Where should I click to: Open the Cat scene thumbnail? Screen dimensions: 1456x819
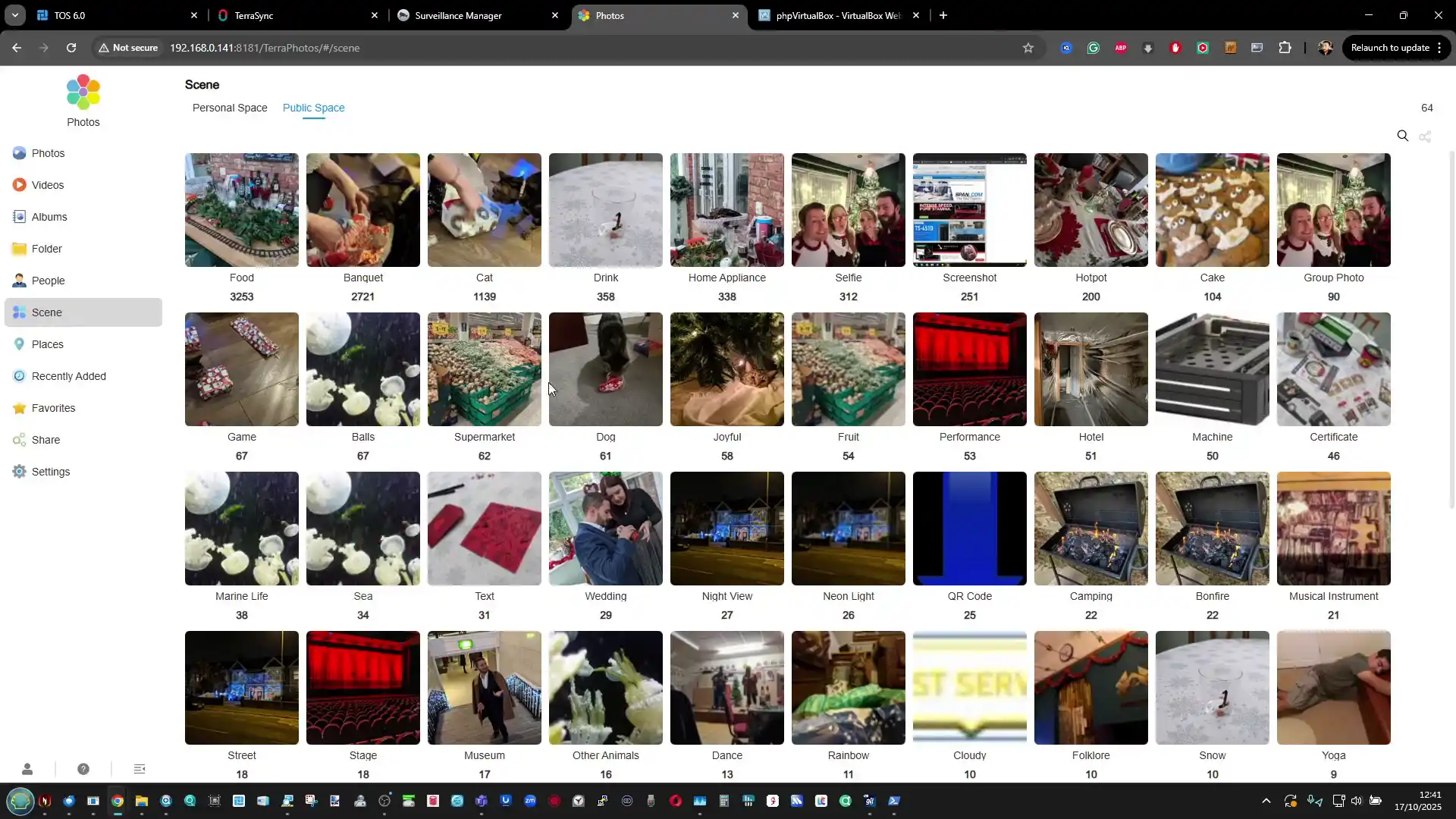click(484, 210)
